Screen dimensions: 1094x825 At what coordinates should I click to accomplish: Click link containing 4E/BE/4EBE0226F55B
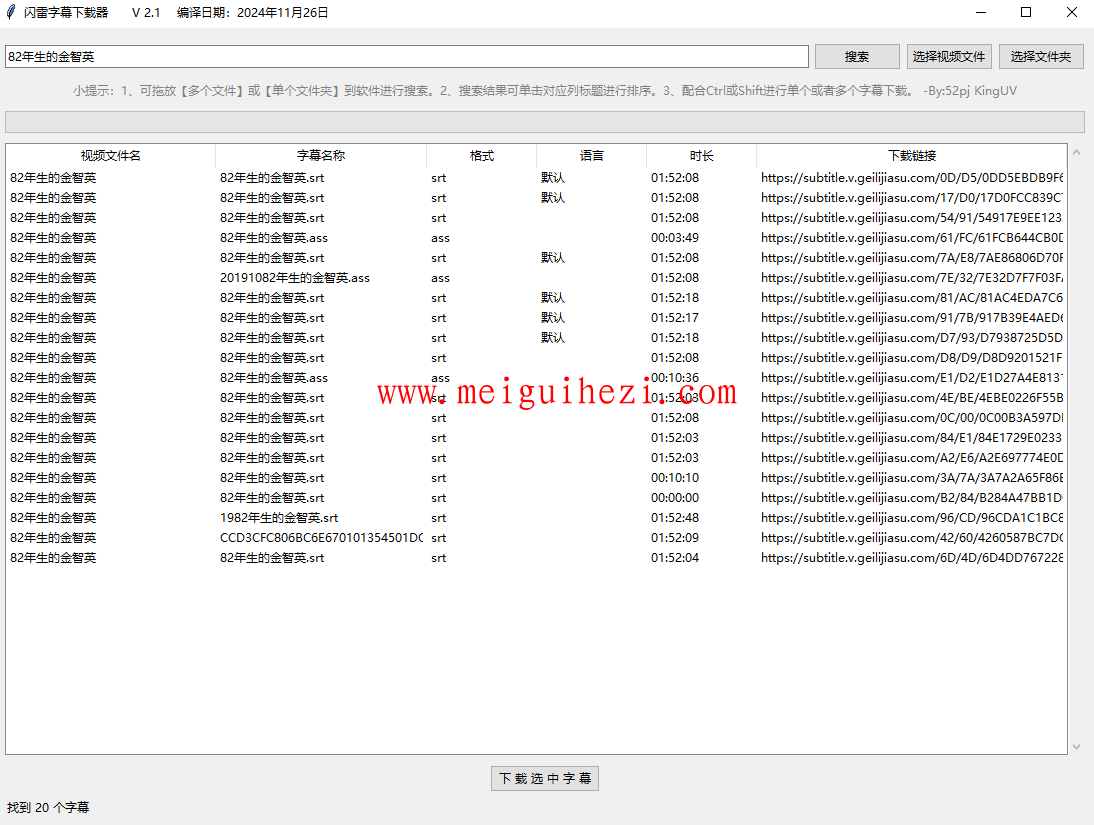click(912, 398)
